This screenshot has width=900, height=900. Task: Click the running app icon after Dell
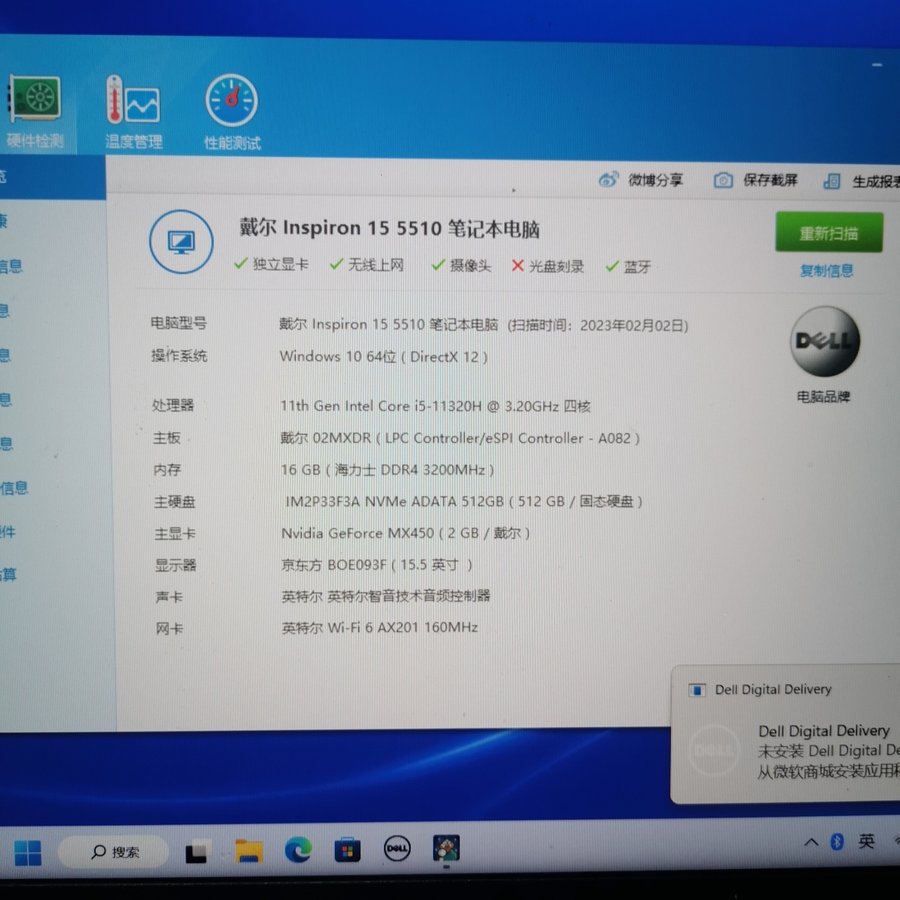[x=446, y=848]
